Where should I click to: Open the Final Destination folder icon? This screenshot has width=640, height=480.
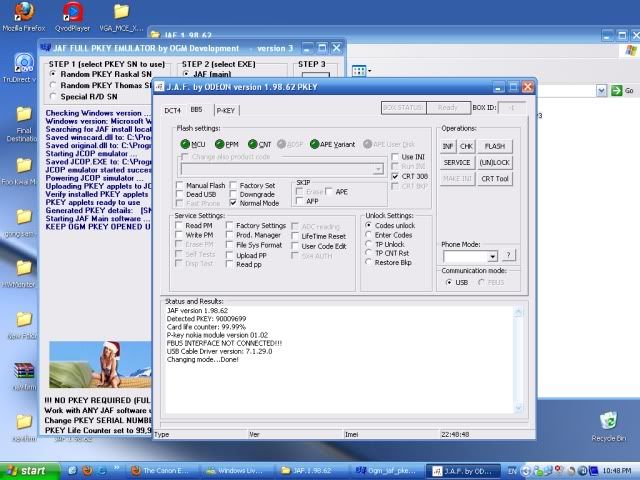pyautogui.click(x=23, y=124)
